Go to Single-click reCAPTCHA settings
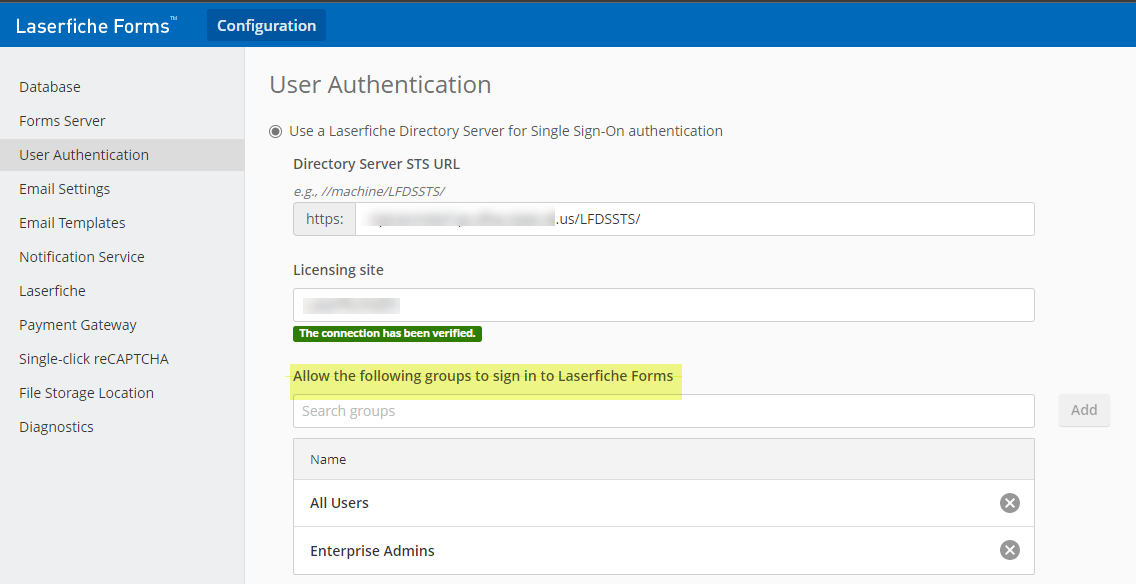Screen dimensions: 1136x584 (94, 359)
